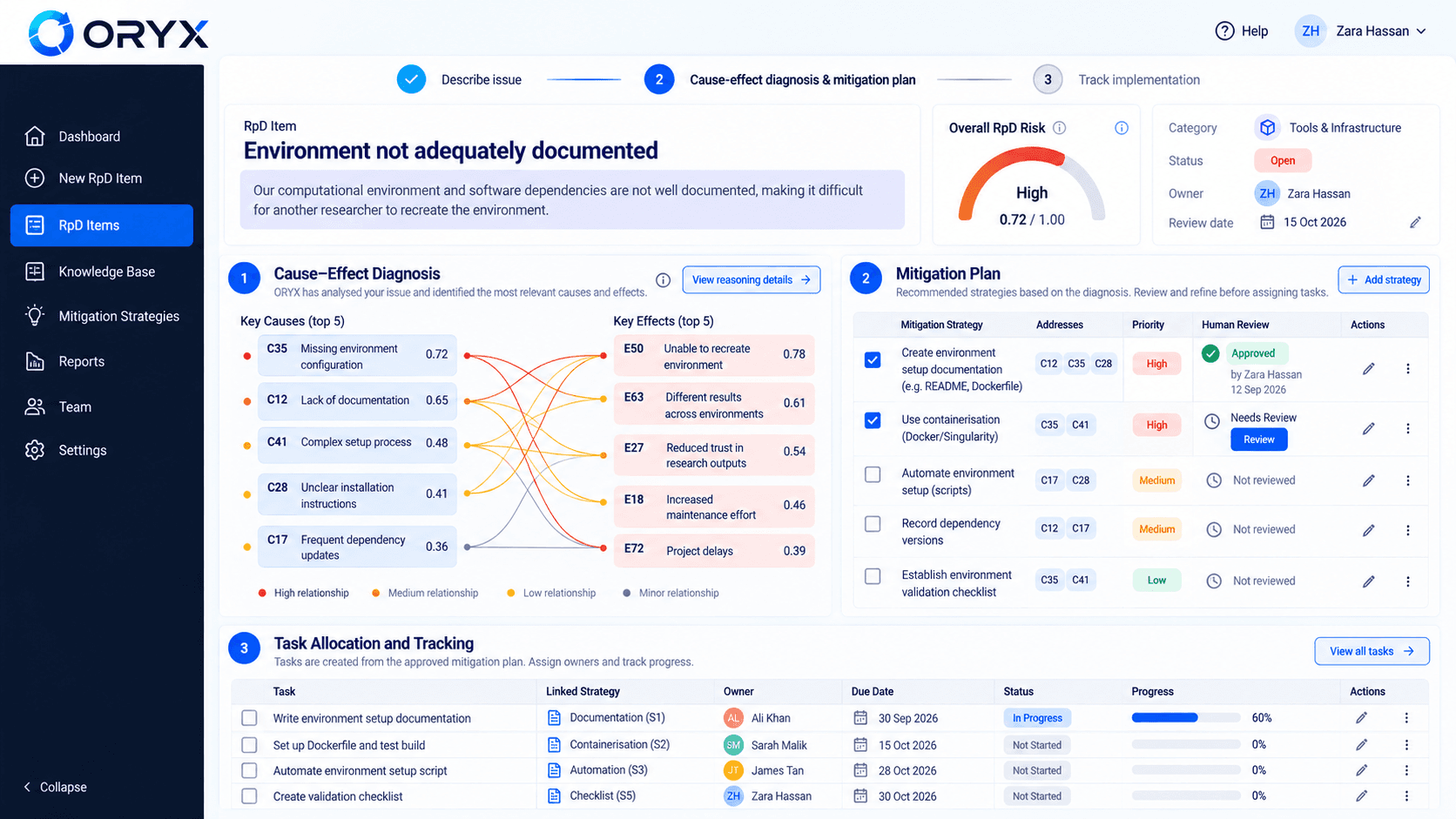Screen dimensions: 1456x819
Task: Click the ORYX logo
Action: (118, 33)
